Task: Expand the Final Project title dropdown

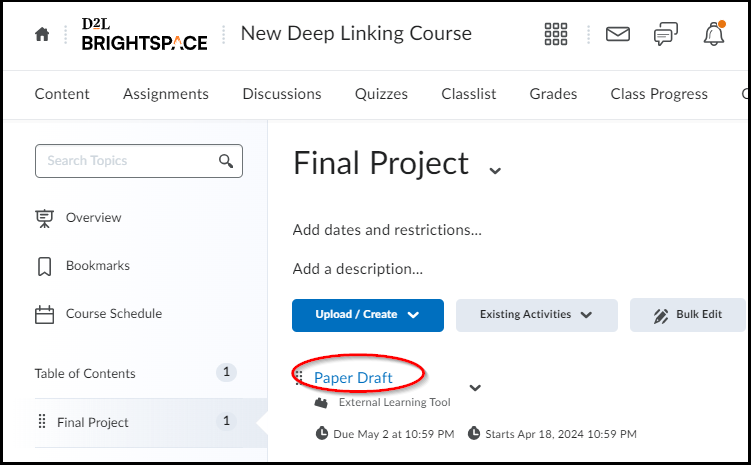Action: tap(495, 170)
